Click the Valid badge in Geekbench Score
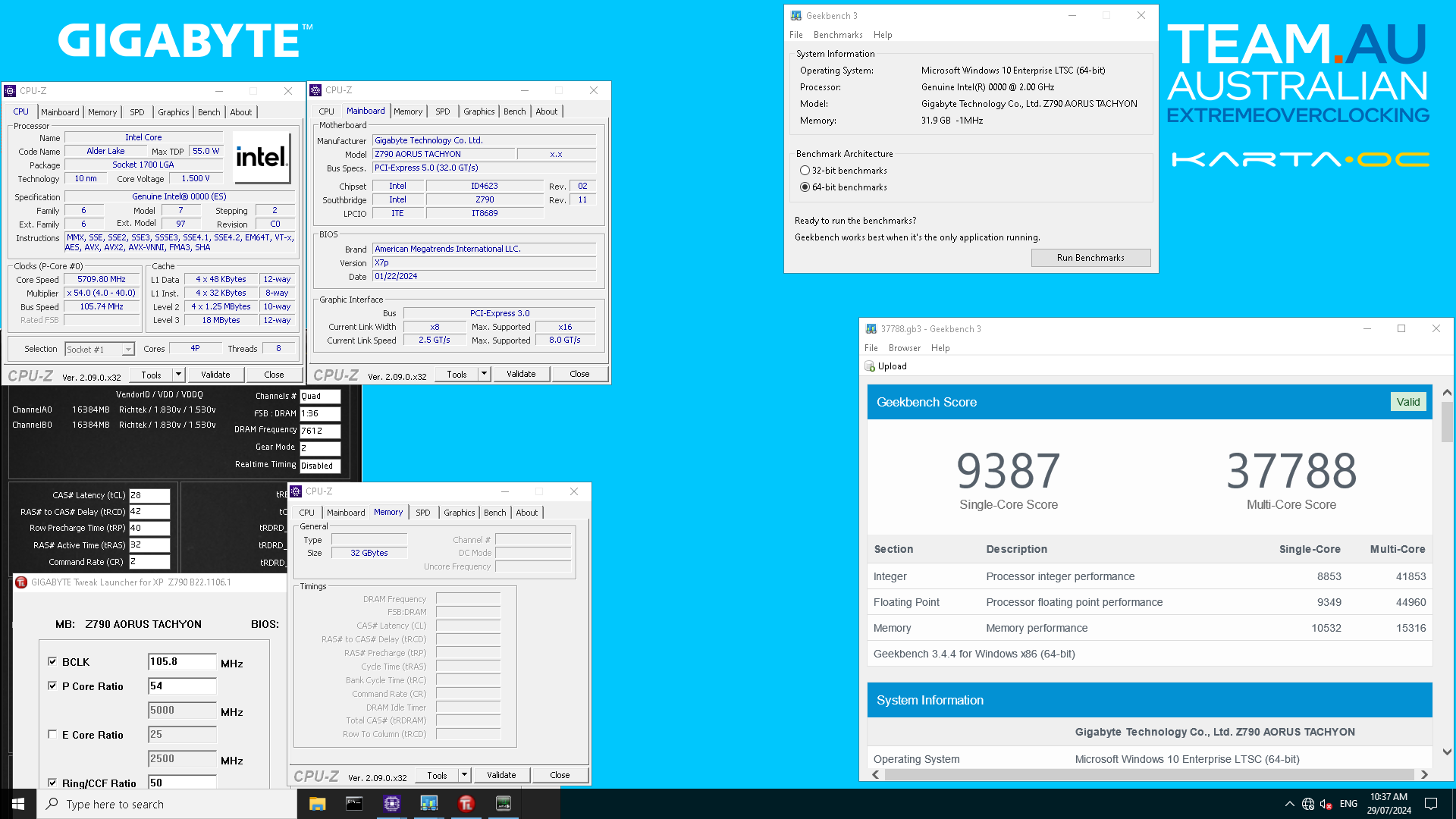The image size is (1456, 819). tap(1408, 402)
